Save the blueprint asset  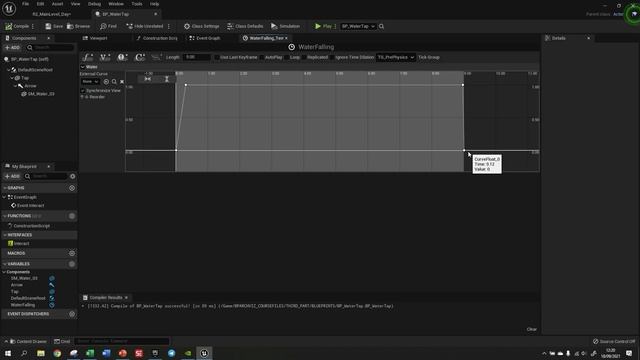pos(54,26)
